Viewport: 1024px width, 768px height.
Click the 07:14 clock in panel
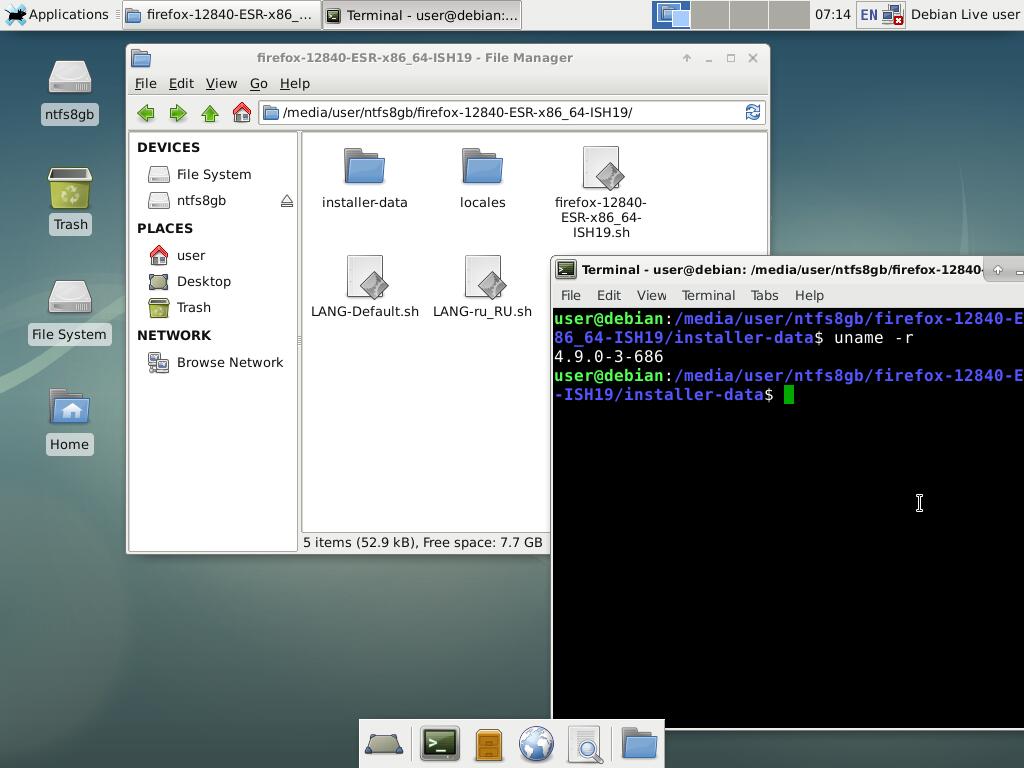tap(833, 14)
